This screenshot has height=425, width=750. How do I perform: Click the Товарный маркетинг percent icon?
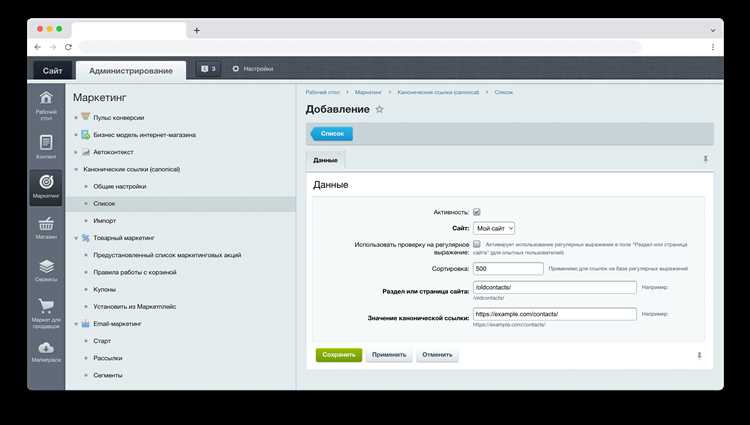[x=86, y=238]
